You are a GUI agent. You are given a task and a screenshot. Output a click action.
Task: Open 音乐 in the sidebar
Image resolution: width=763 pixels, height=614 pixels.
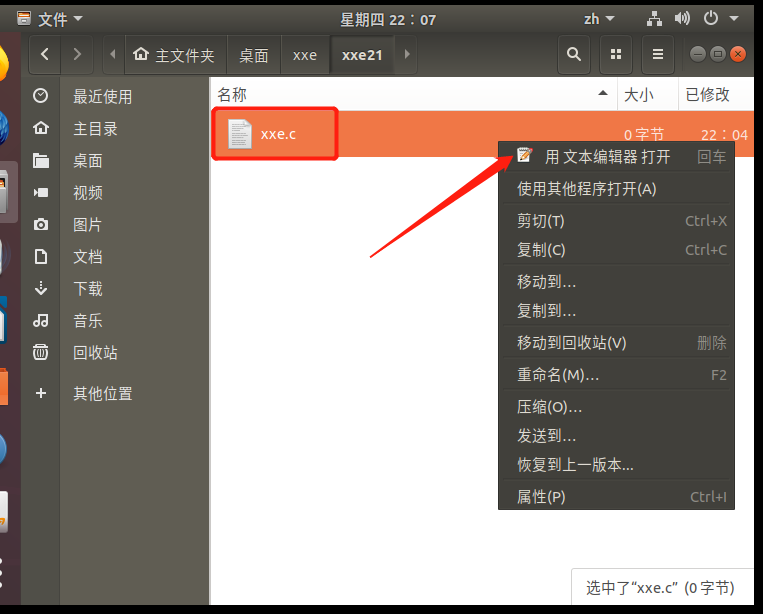(88, 321)
